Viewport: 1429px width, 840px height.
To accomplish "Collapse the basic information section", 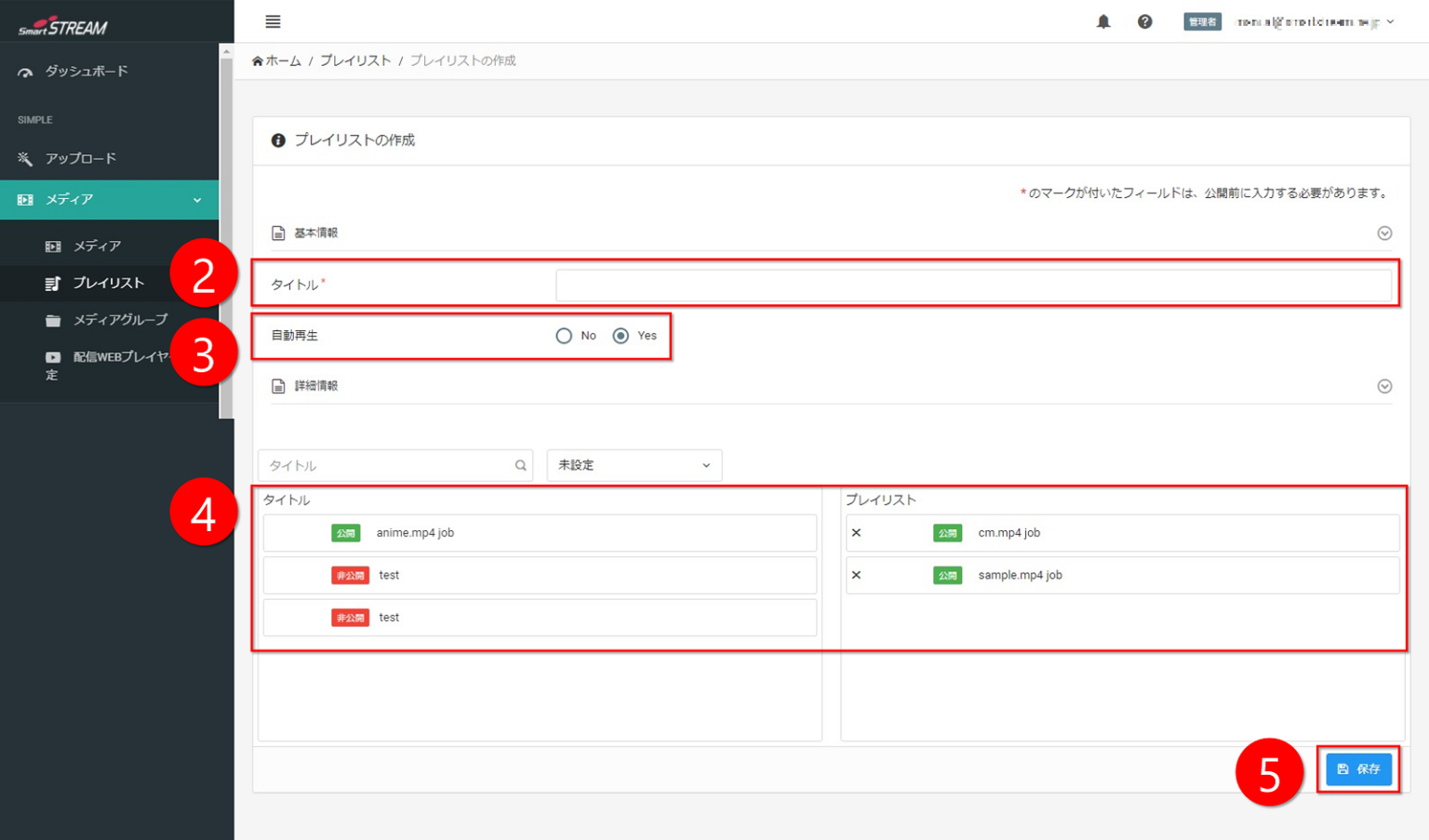I will [x=1384, y=233].
